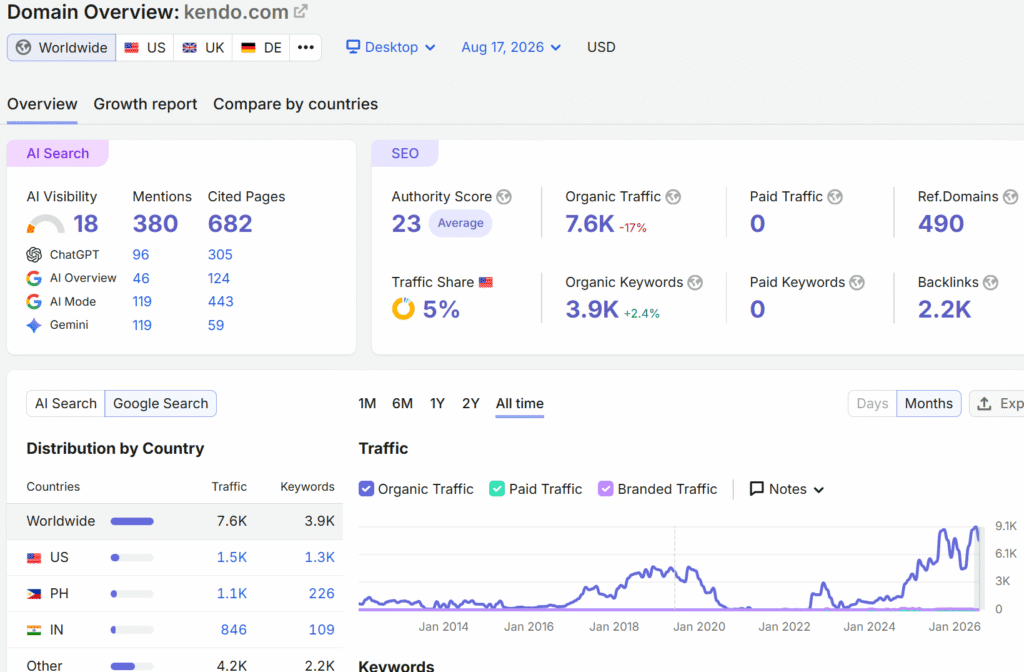Click globe icon next to Organic Keywords
The width and height of the screenshot is (1024, 672).
pyautogui.click(x=696, y=282)
